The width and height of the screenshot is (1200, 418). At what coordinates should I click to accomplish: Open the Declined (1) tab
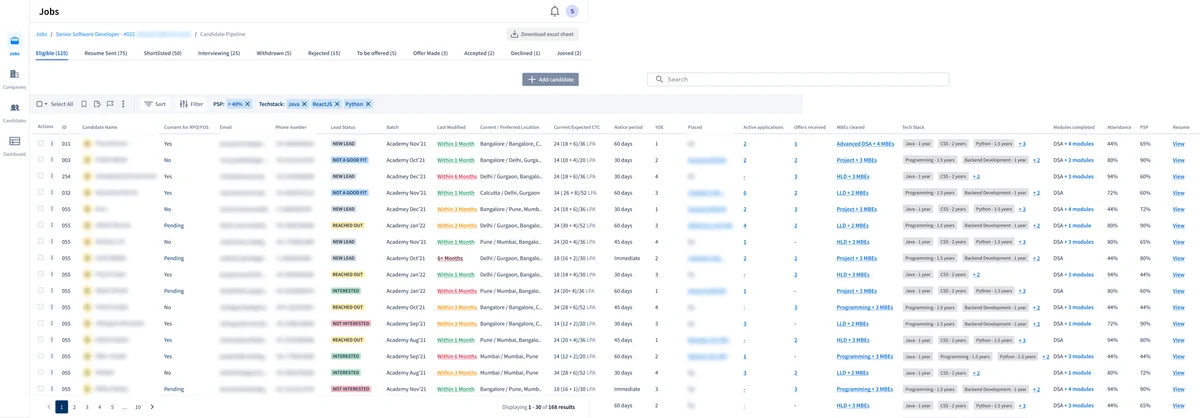(526, 53)
